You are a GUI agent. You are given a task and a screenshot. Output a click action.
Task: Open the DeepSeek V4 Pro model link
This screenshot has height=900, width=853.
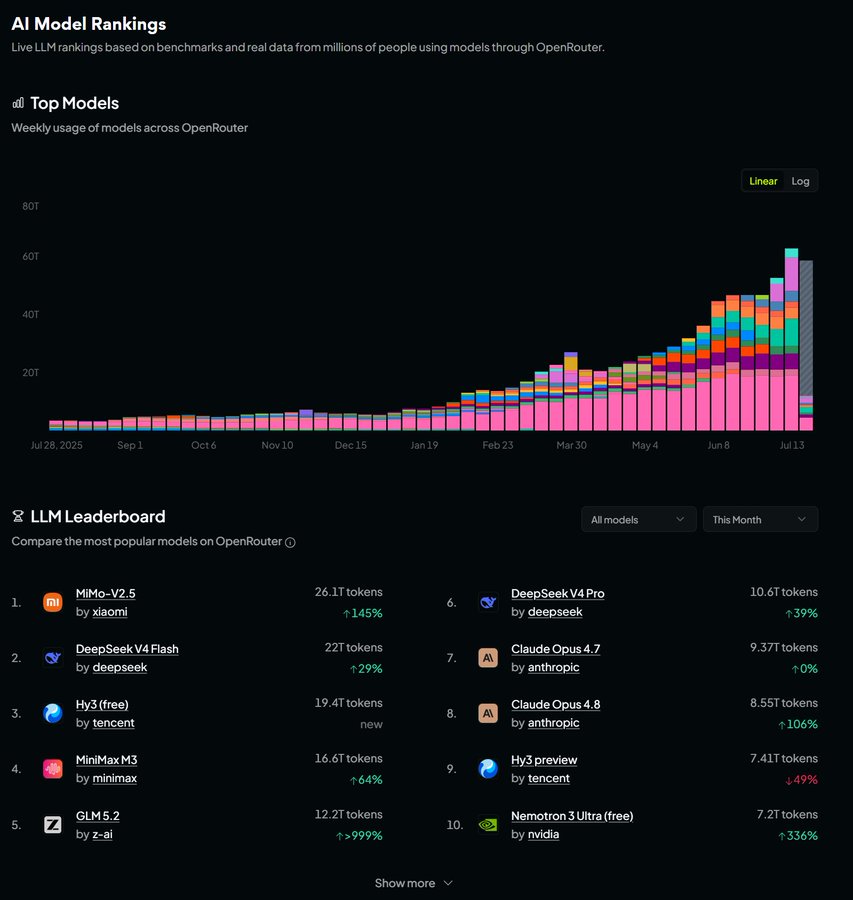[557, 593]
